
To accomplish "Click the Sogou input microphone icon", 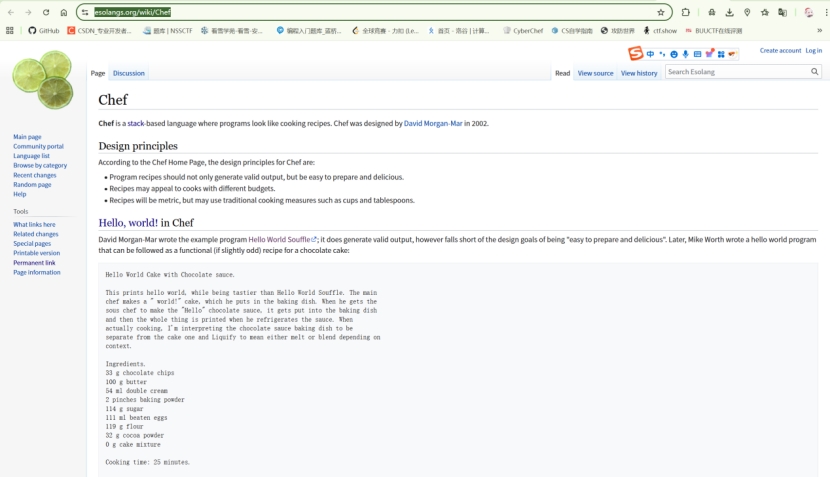I will tap(686, 54).
